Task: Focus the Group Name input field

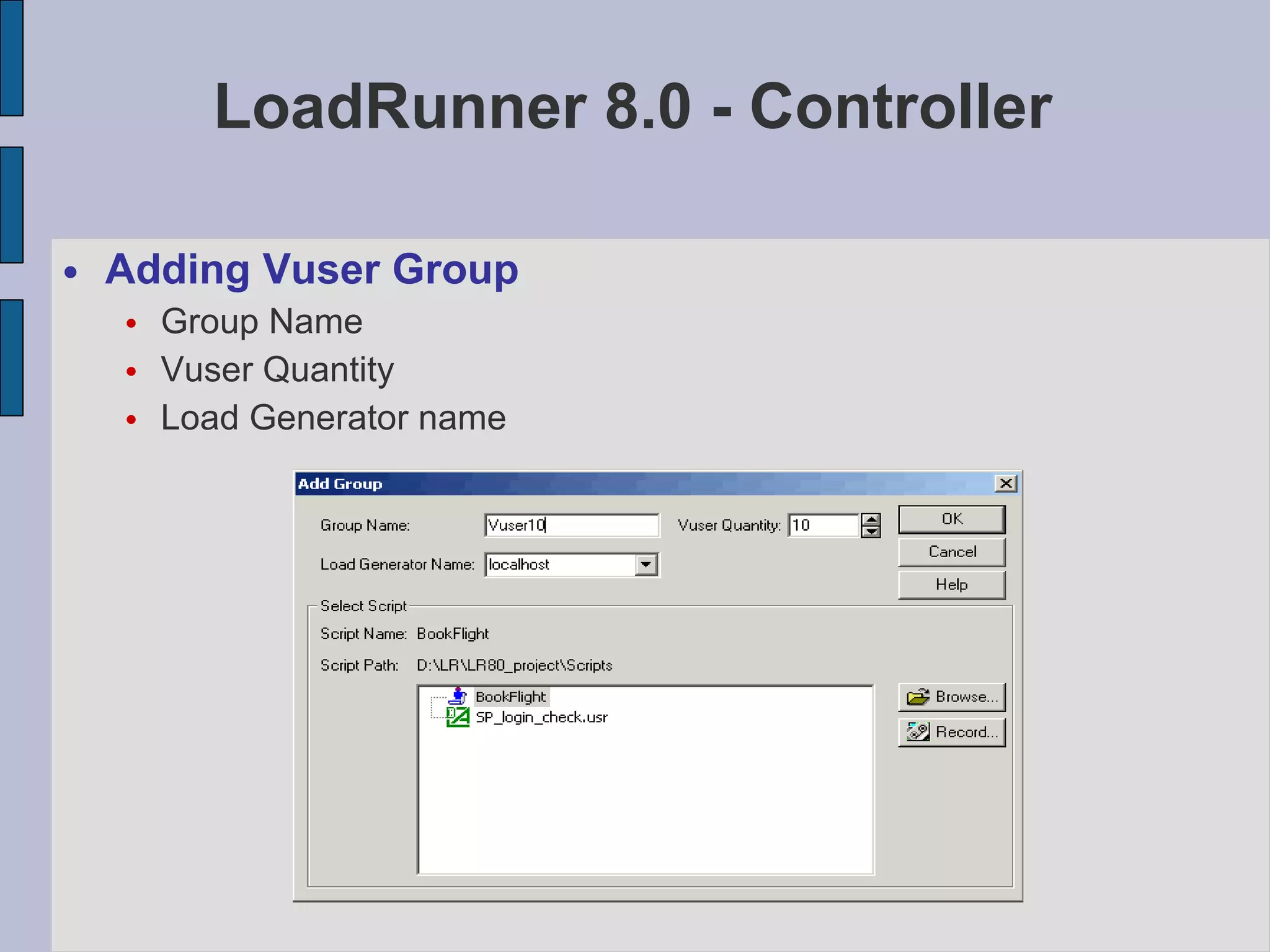Action: click(572, 525)
